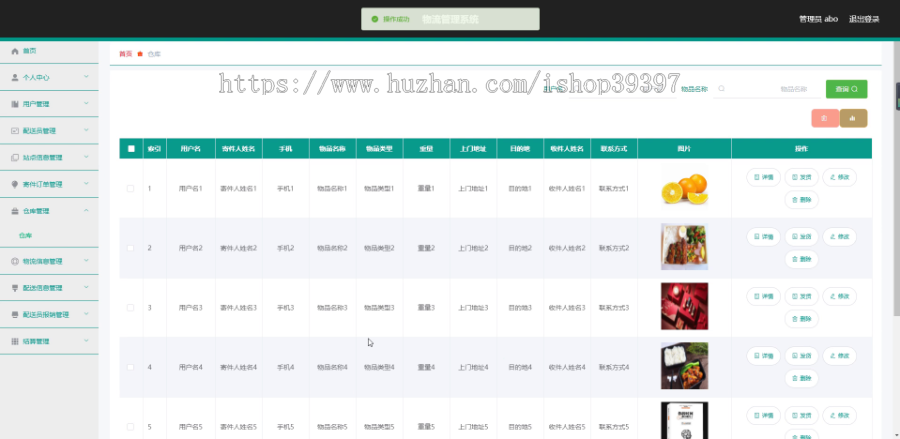The width and height of the screenshot is (900, 439).
Task: Click 修改 for row 用户名3
Action: pyautogui.click(x=840, y=296)
